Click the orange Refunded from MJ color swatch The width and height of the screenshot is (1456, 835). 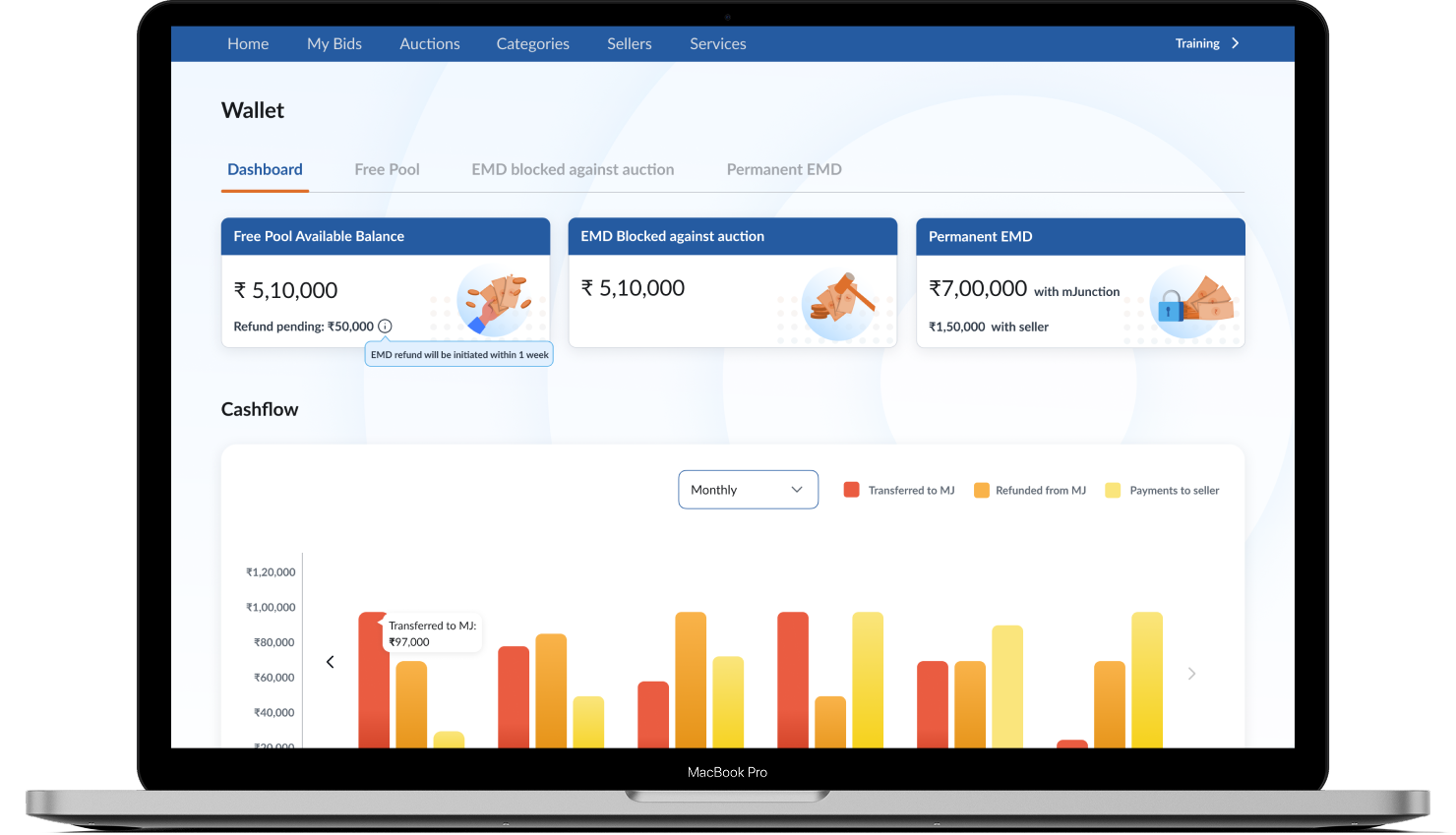pos(981,489)
